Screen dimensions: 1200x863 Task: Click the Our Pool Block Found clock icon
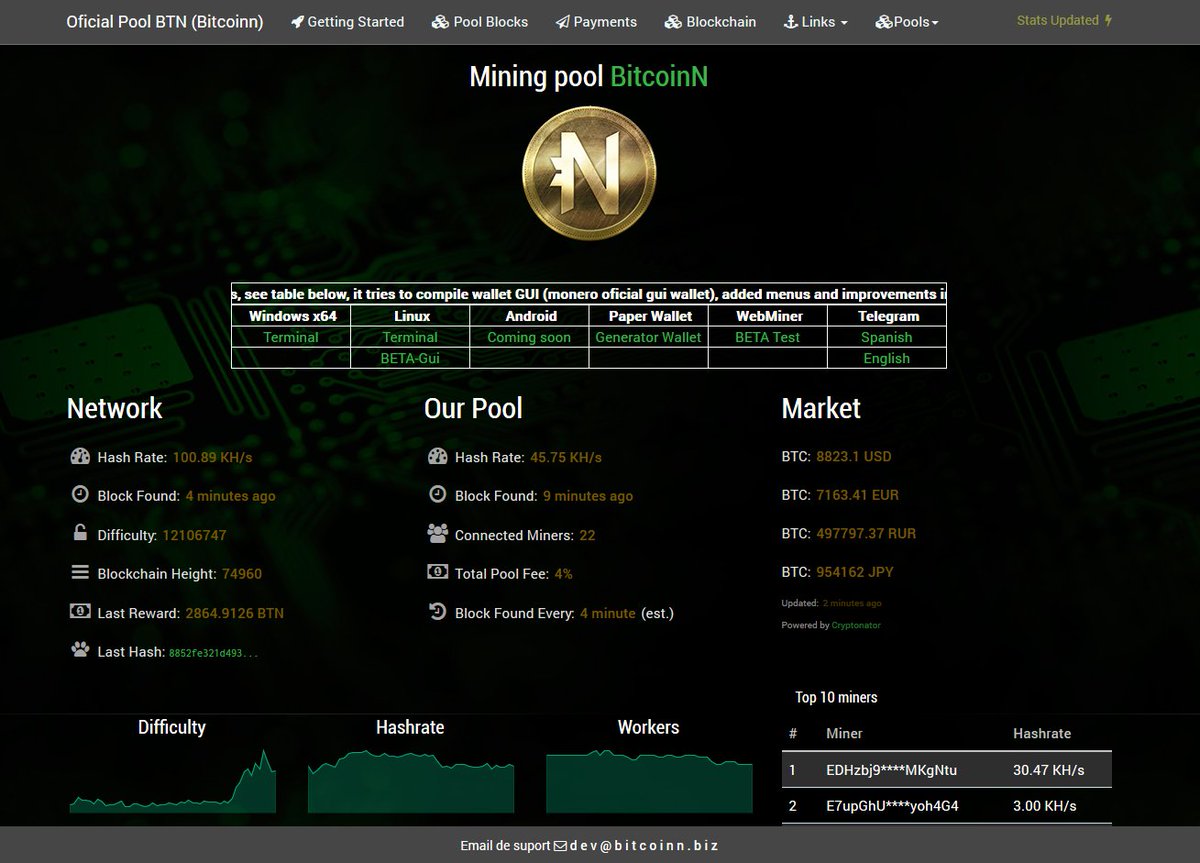[x=437, y=494]
